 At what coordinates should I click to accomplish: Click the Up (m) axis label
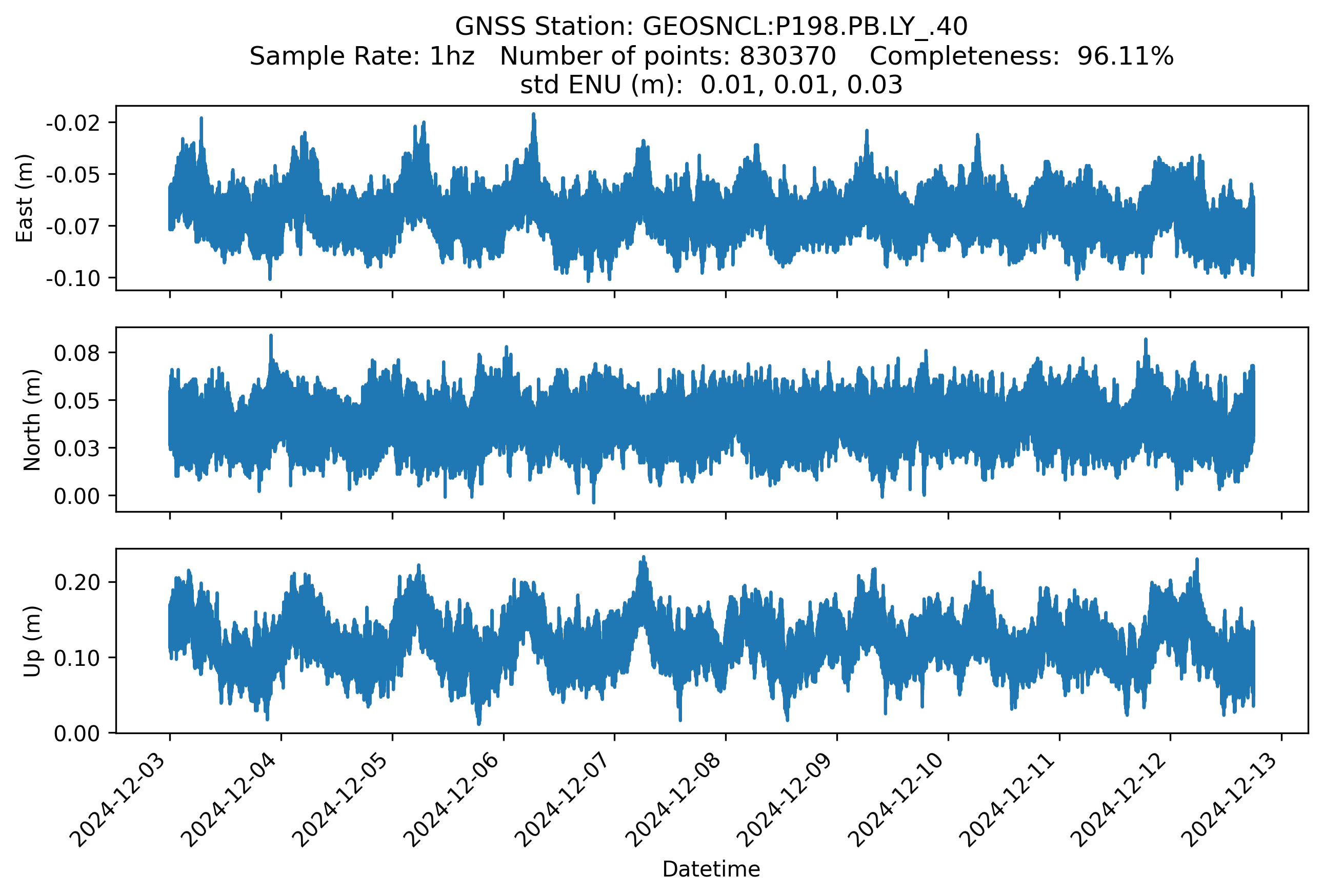pyautogui.click(x=32, y=641)
